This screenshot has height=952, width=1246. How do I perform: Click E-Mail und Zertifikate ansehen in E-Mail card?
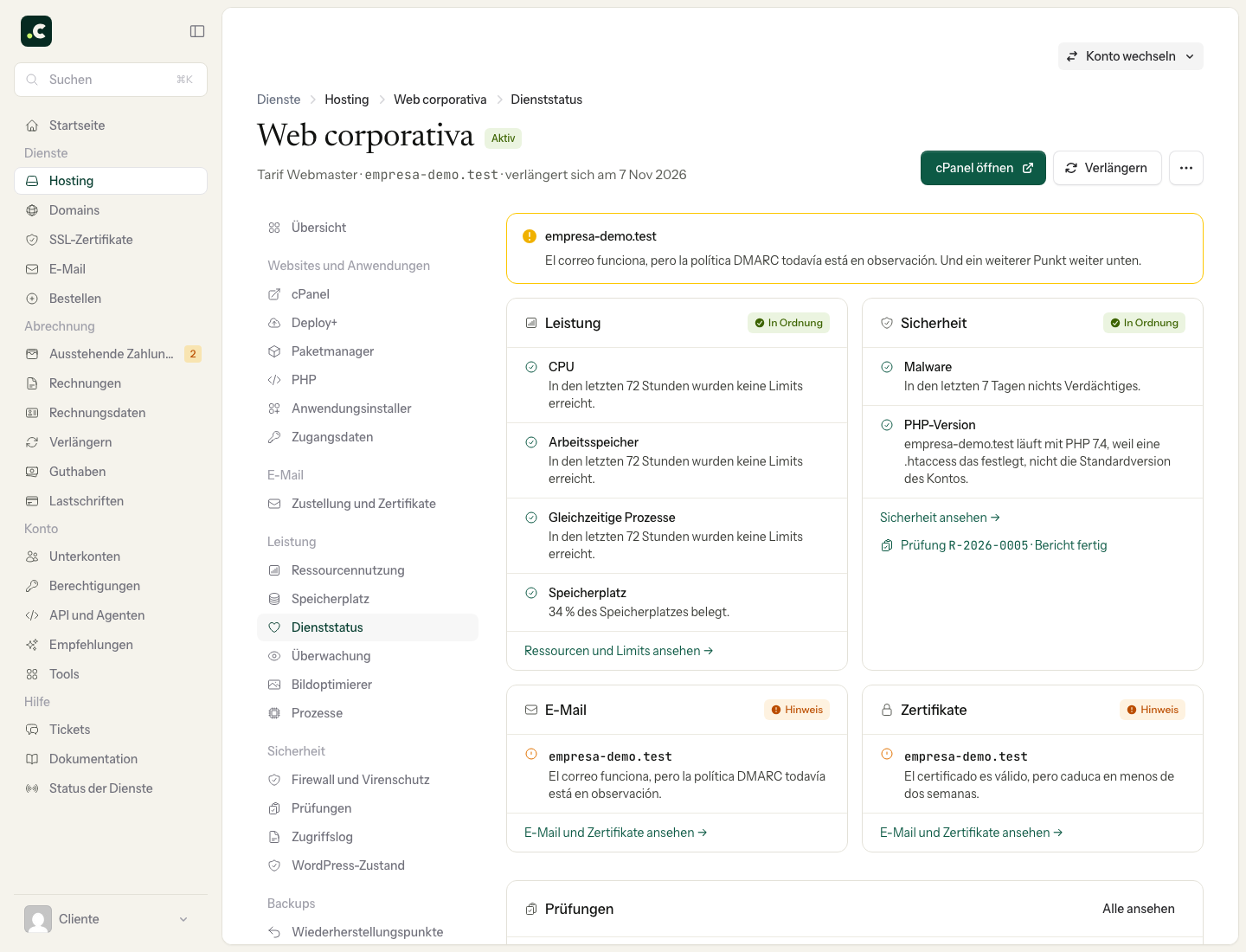pos(616,833)
